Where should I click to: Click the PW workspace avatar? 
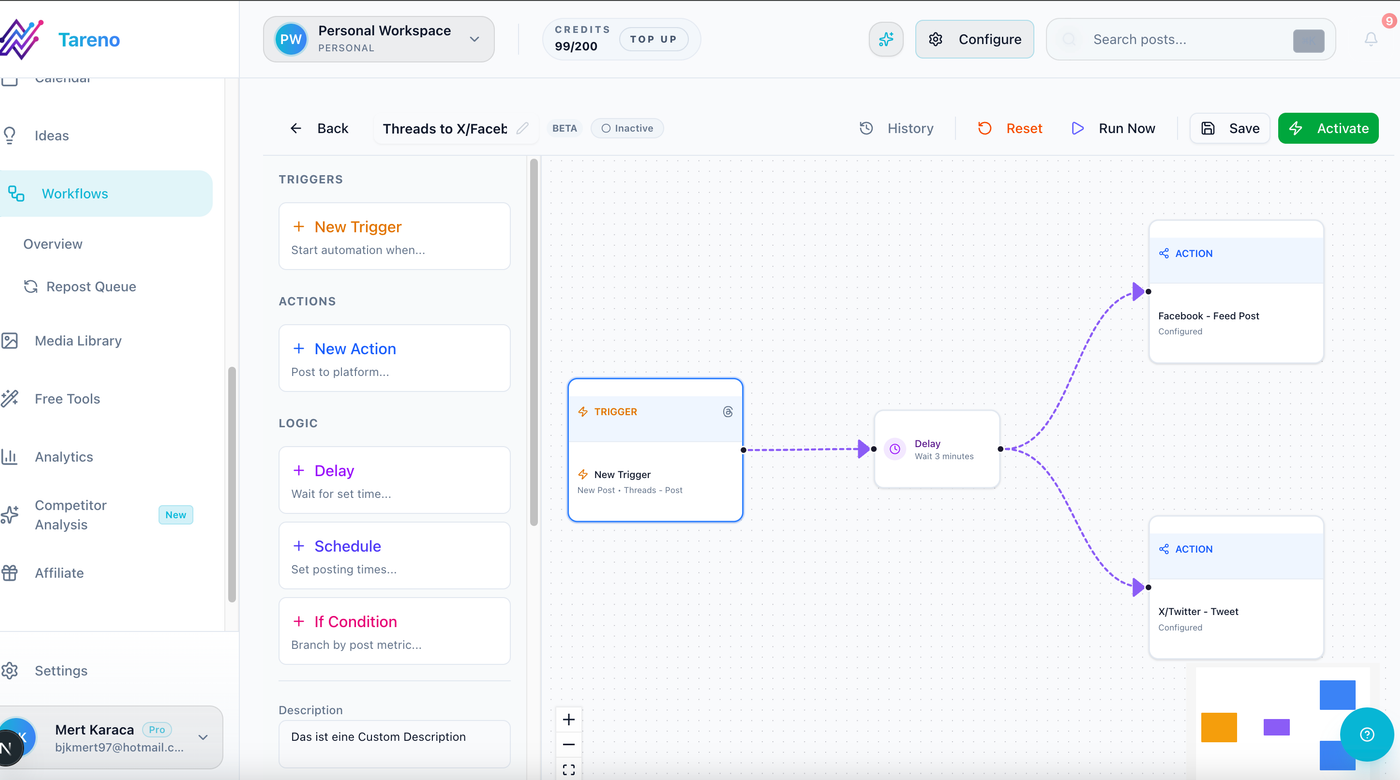point(291,39)
